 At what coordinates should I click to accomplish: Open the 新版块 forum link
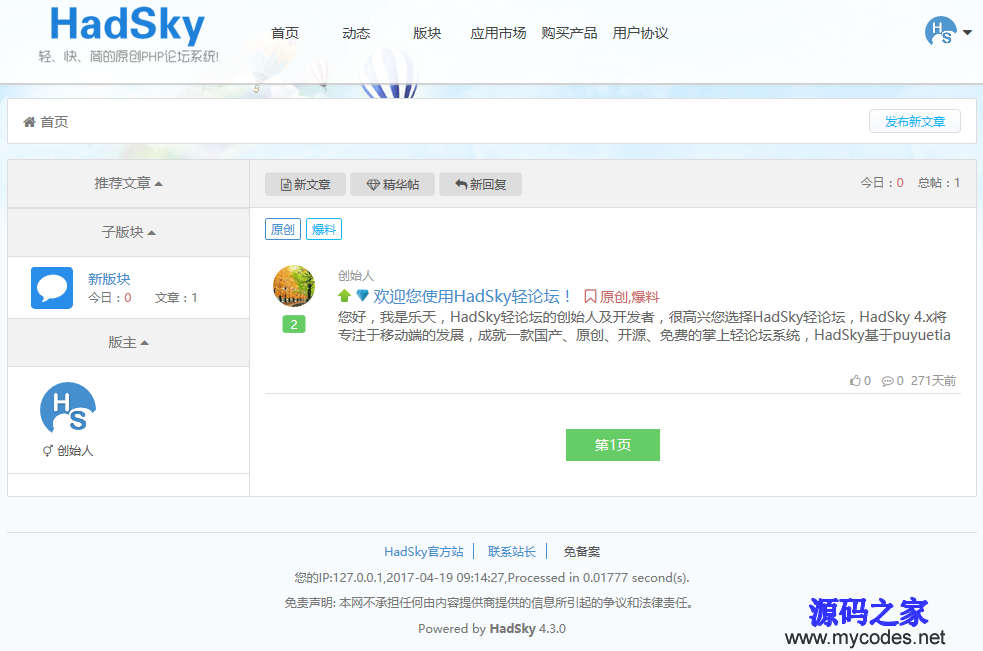[109, 279]
